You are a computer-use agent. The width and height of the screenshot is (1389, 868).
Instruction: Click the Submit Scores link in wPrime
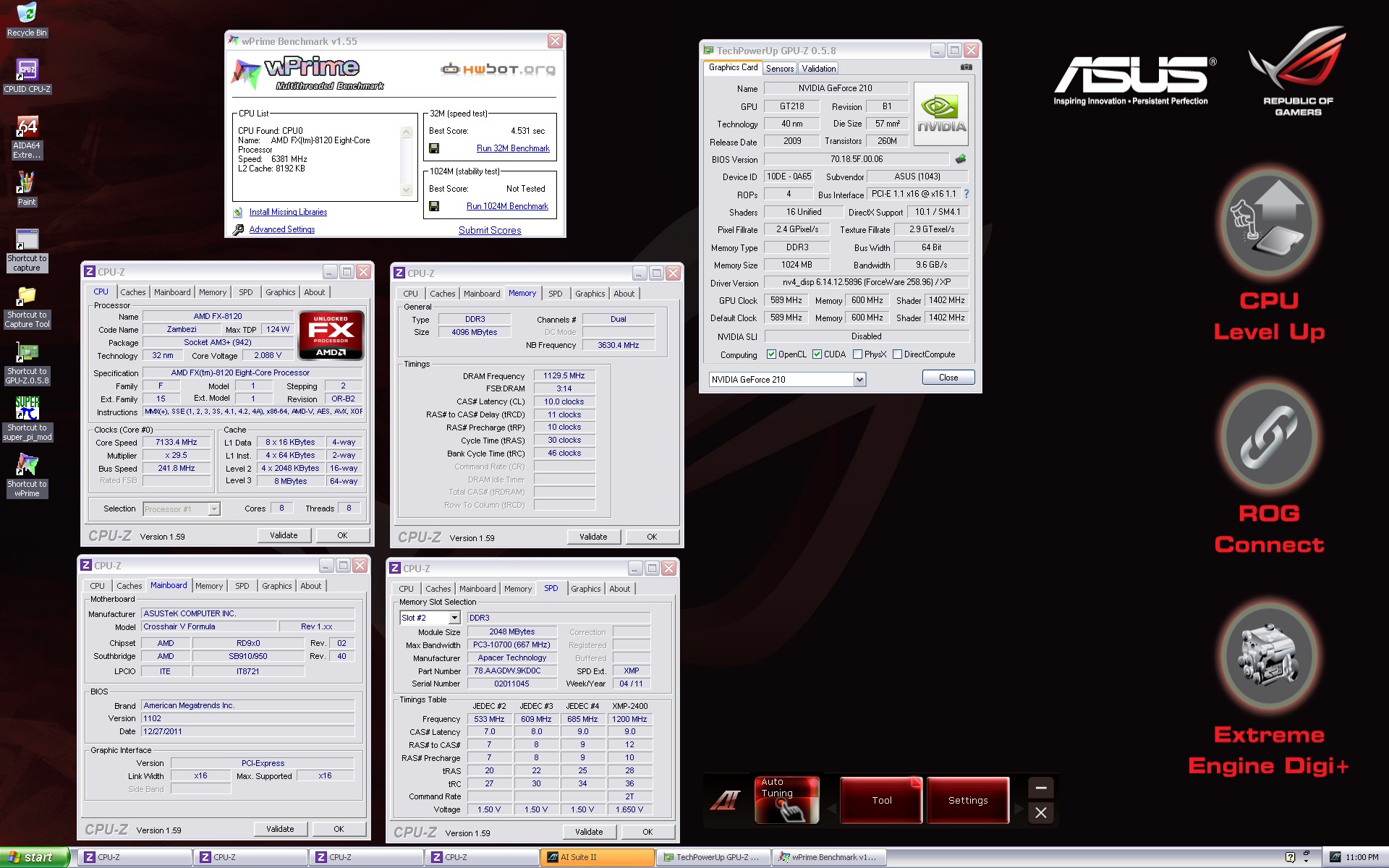point(490,230)
